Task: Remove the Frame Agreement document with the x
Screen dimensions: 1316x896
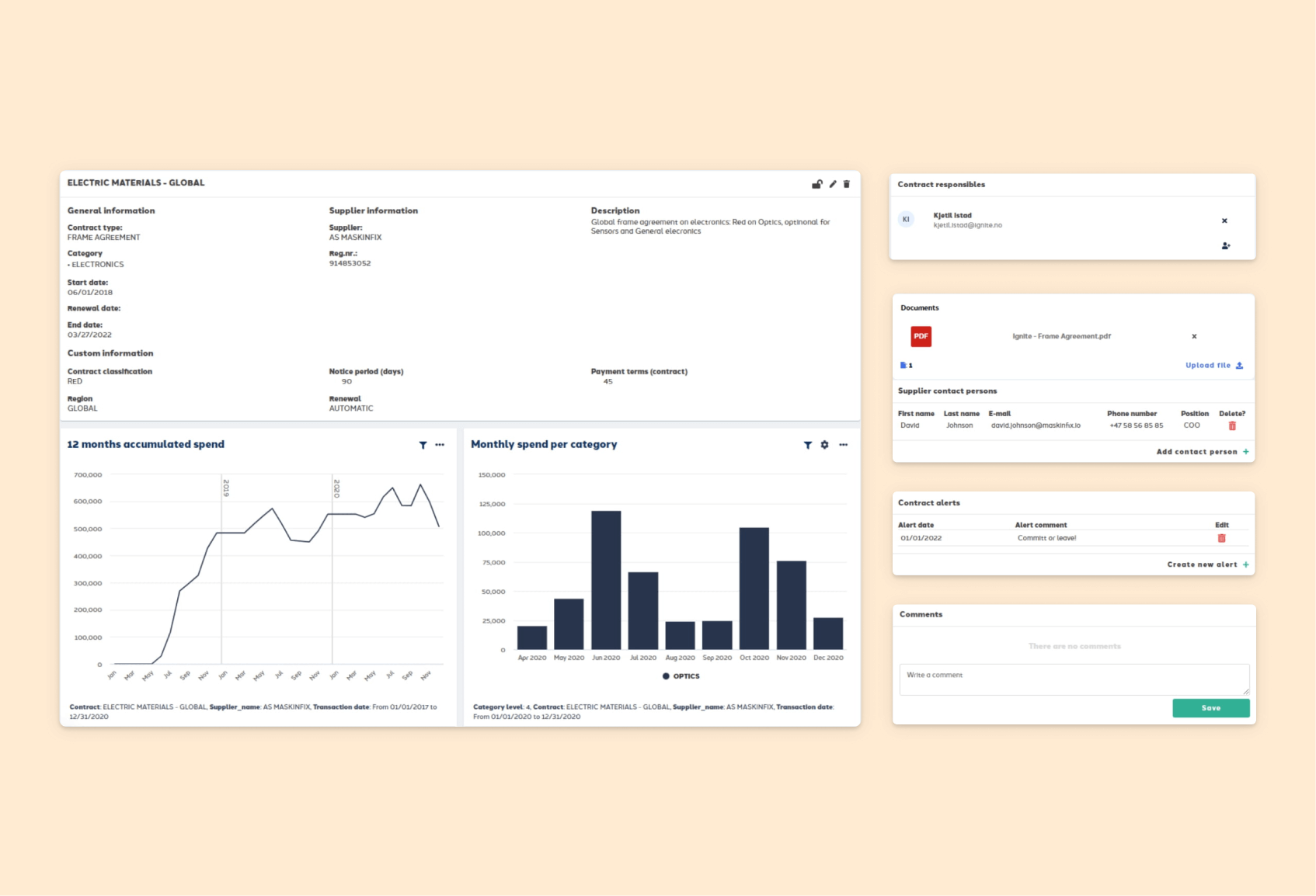Action: coord(1194,336)
